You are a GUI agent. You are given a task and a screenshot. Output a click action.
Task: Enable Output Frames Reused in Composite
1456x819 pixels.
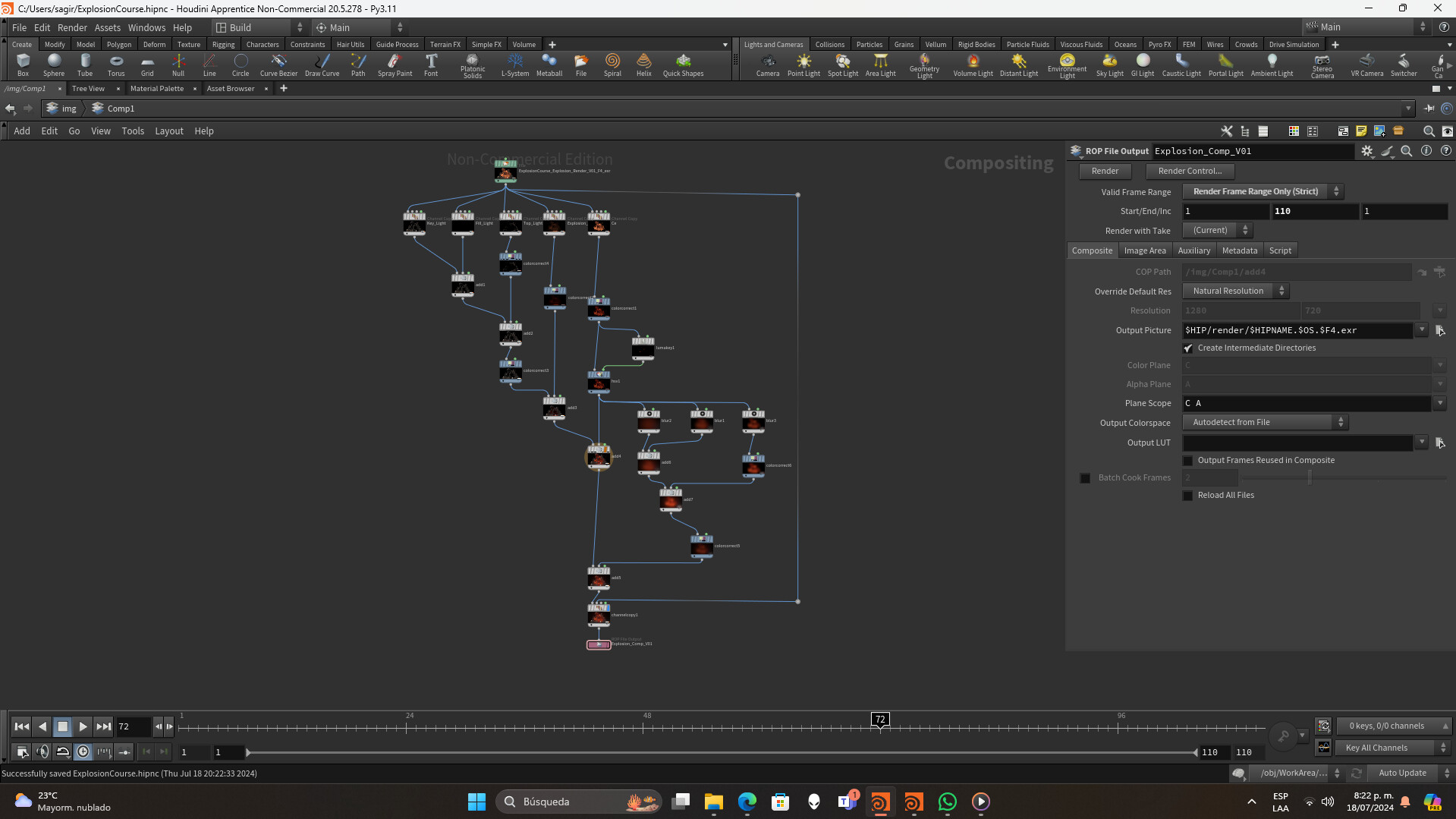pyautogui.click(x=1188, y=461)
